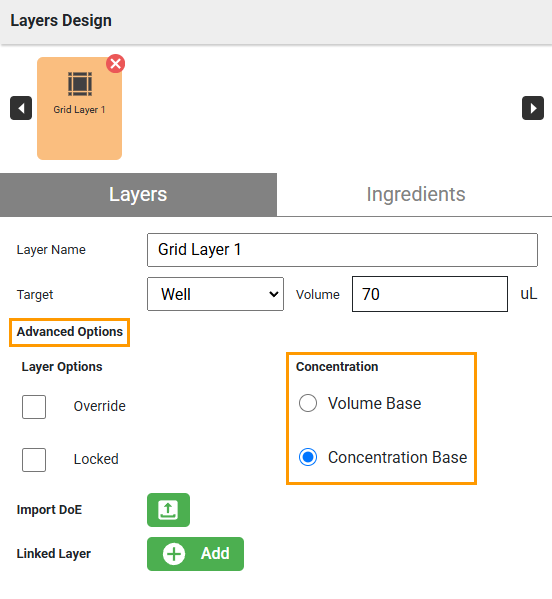This screenshot has width=552, height=599.
Task: Click the grid icon on layer card
Action: click(x=80, y=84)
